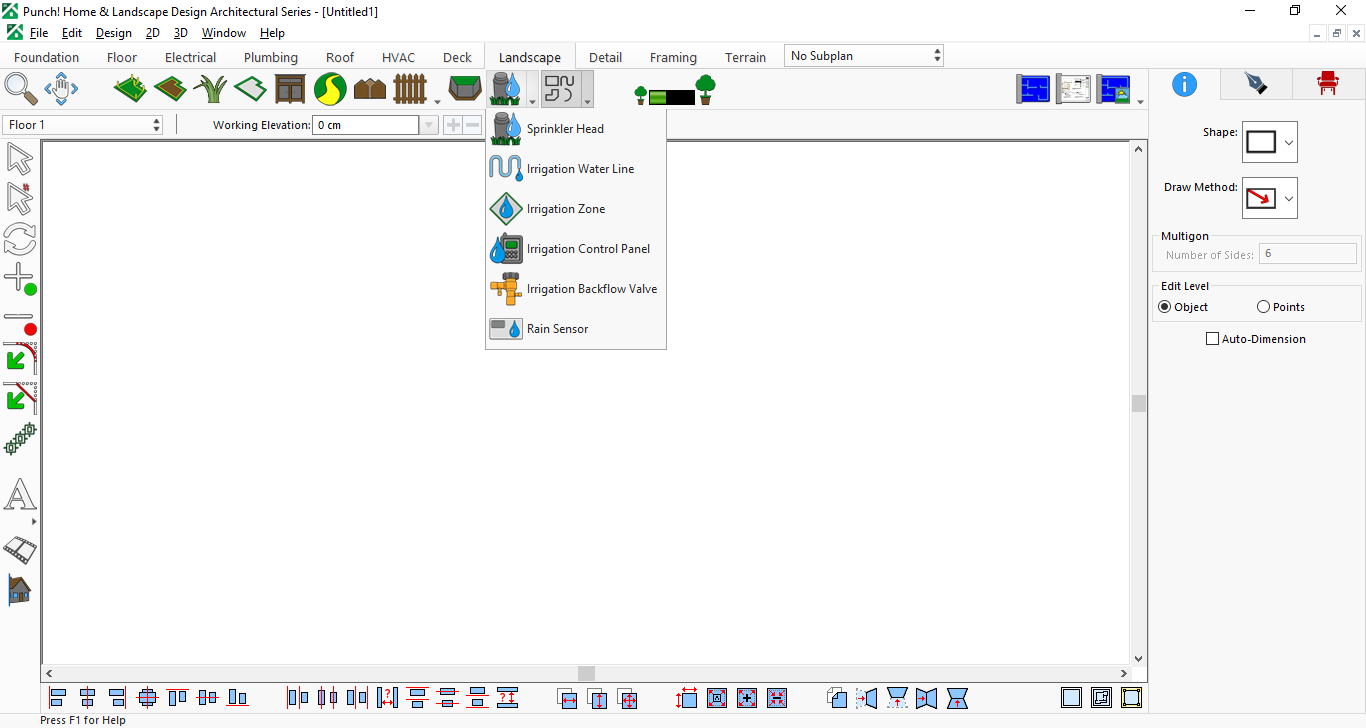Screen dimensions: 1366x728
Task: Click the add point plus tool
Action: pos(20,279)
